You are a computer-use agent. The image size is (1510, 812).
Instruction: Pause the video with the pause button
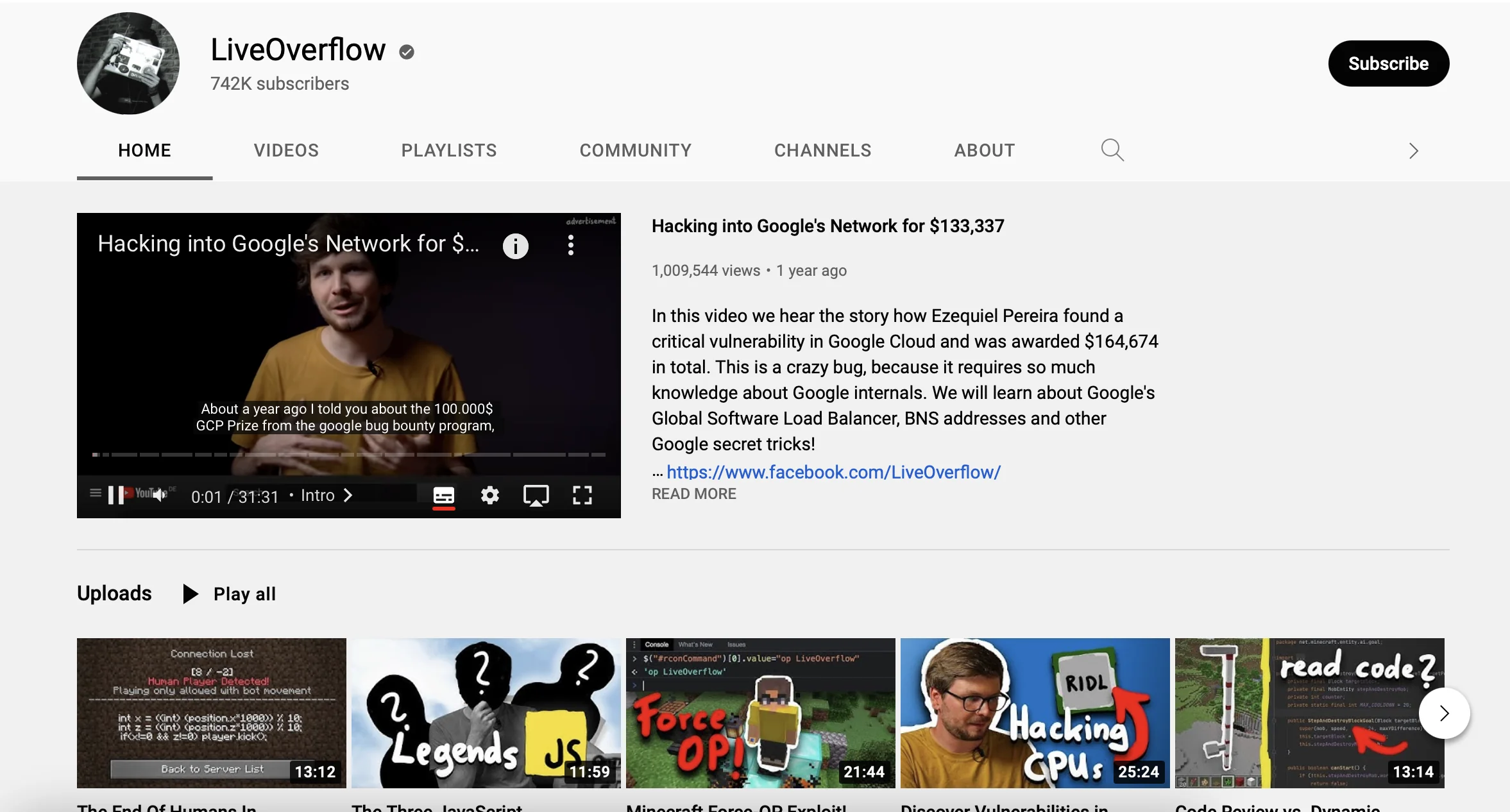[115, 495]
